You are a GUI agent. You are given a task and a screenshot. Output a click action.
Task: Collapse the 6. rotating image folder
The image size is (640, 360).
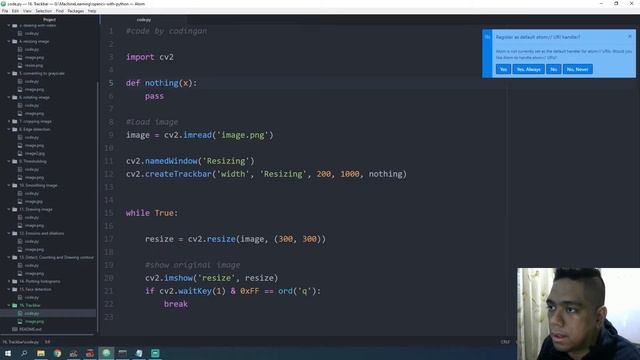pyautogui.click(x=9, y=98)
